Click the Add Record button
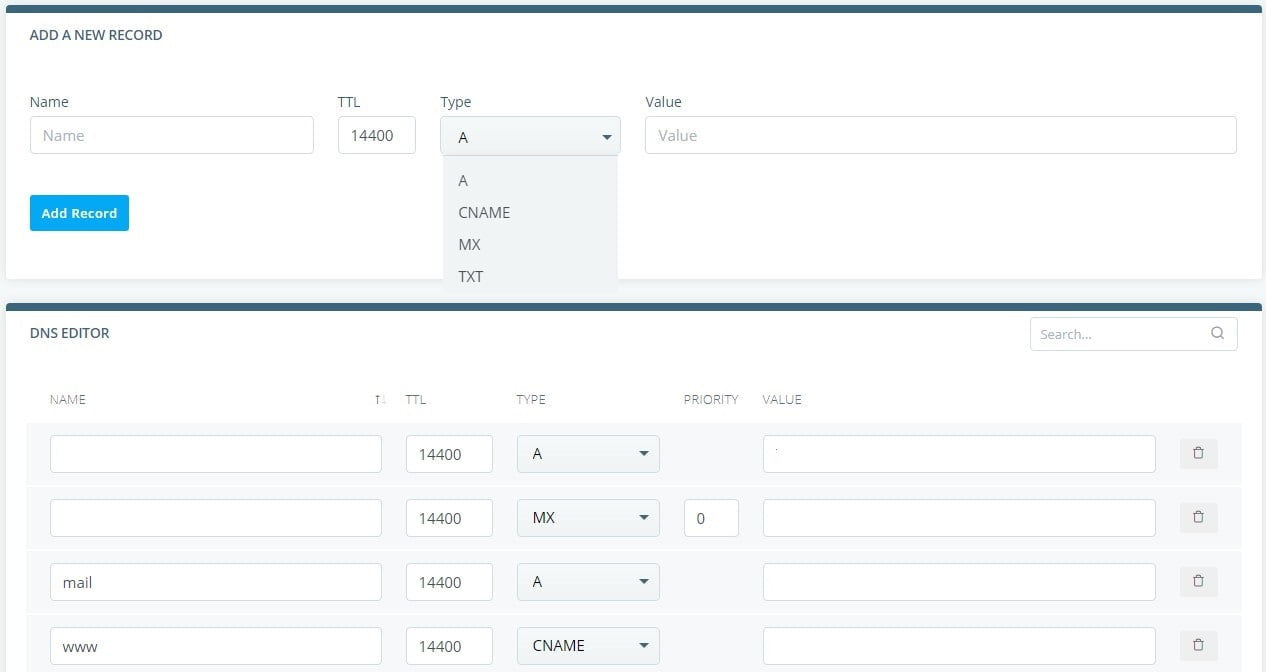1266x672 pixels. pos(79,213)
